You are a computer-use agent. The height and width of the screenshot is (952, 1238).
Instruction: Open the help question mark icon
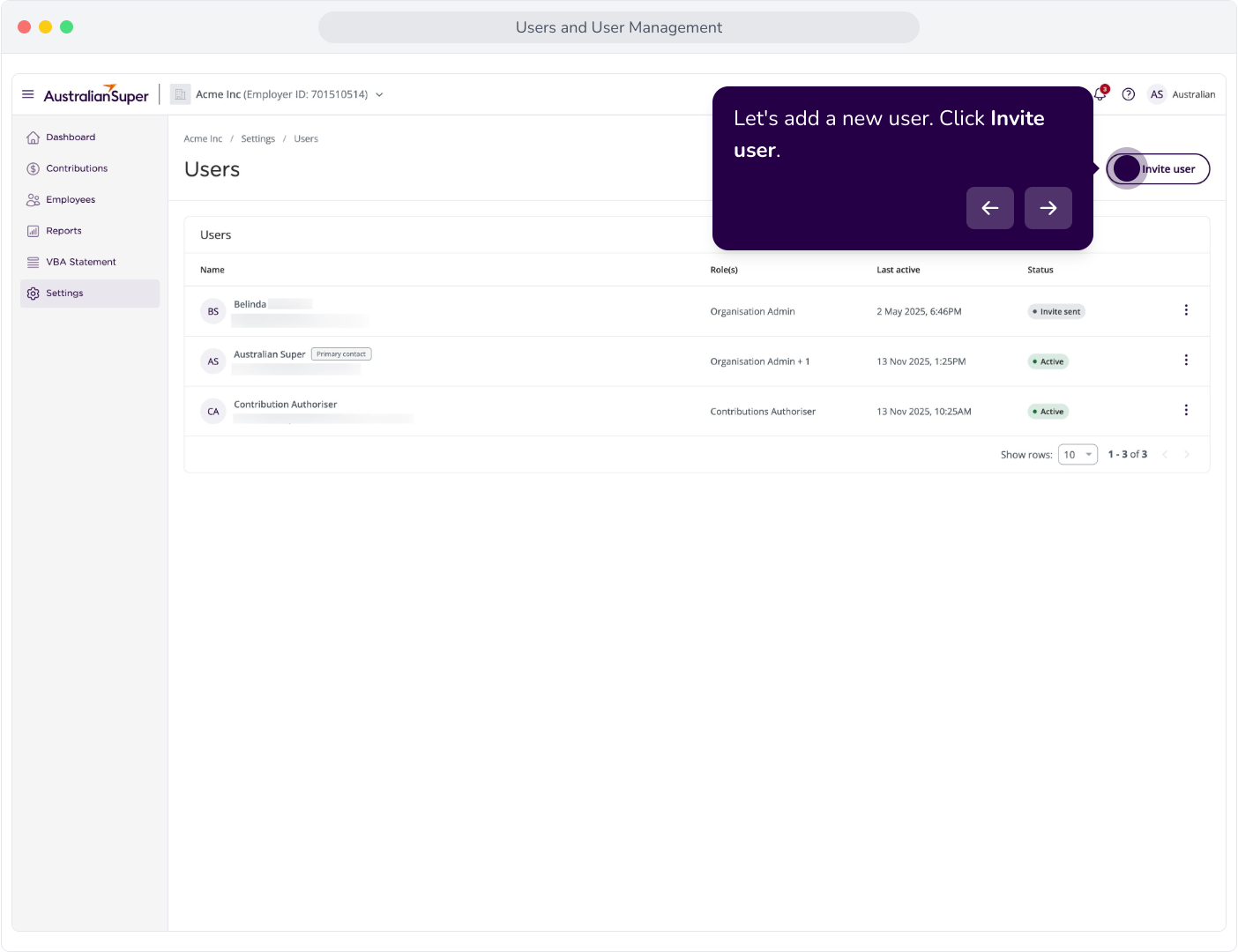[x=1129, y=94]
